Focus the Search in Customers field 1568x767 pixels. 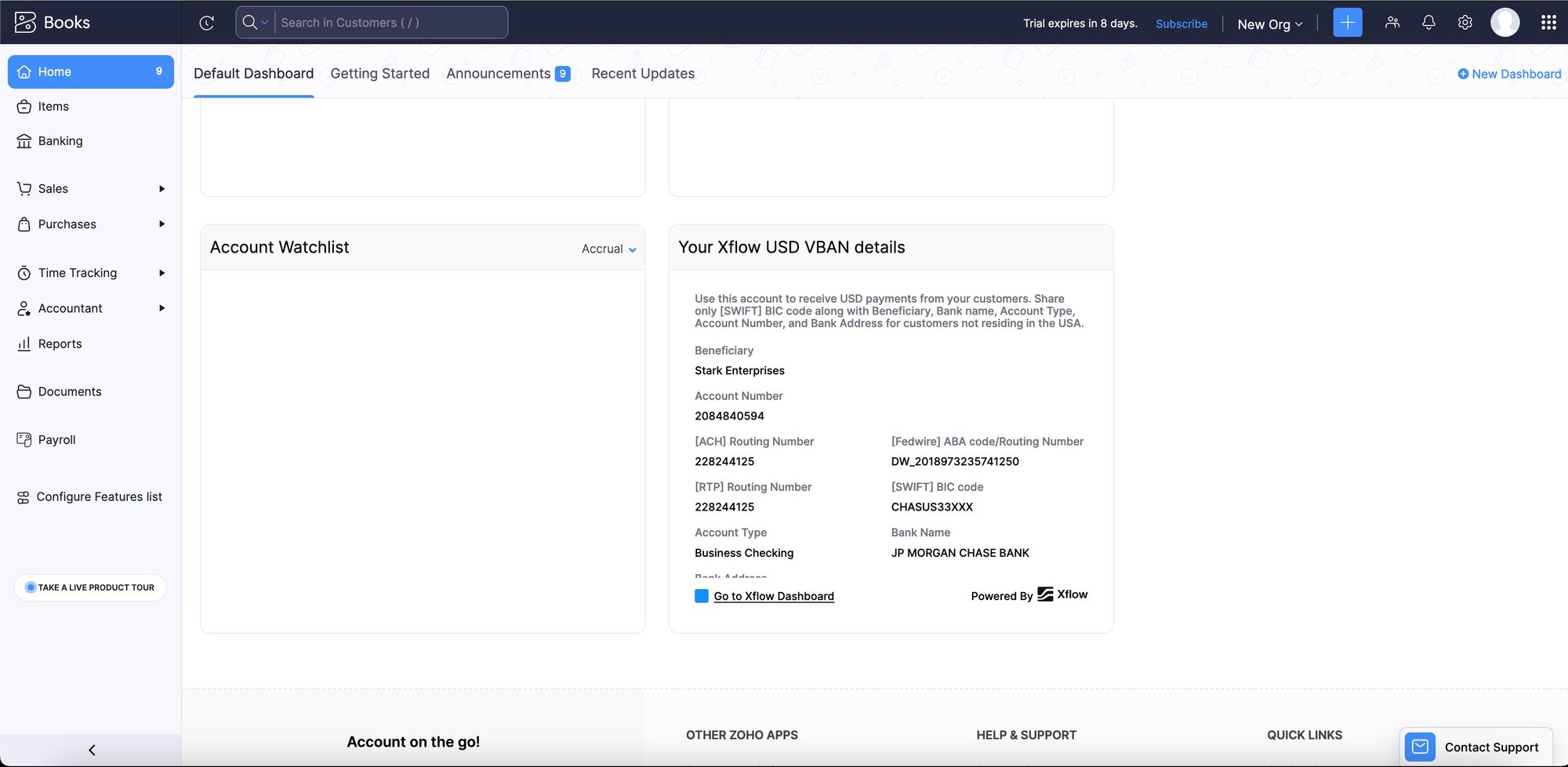[389, 23]
